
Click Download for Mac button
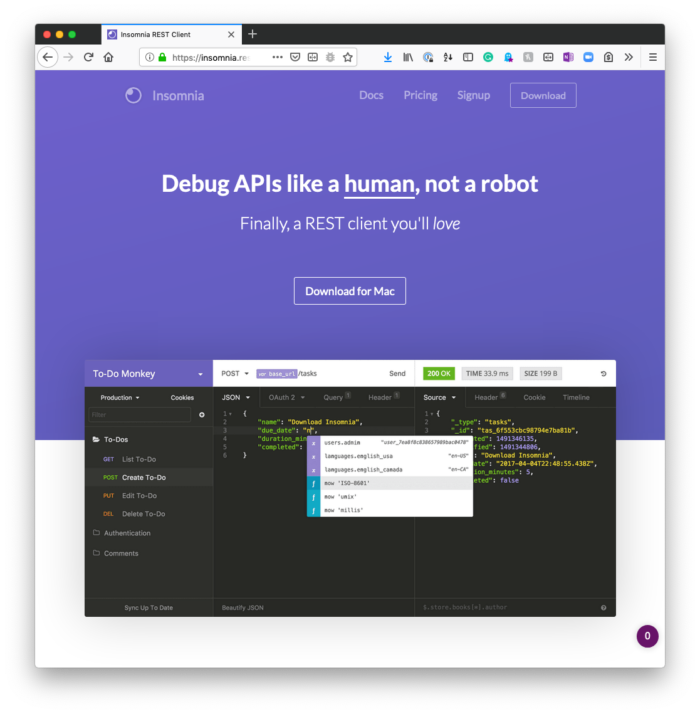pyautogui.click(x=350, y=291)
